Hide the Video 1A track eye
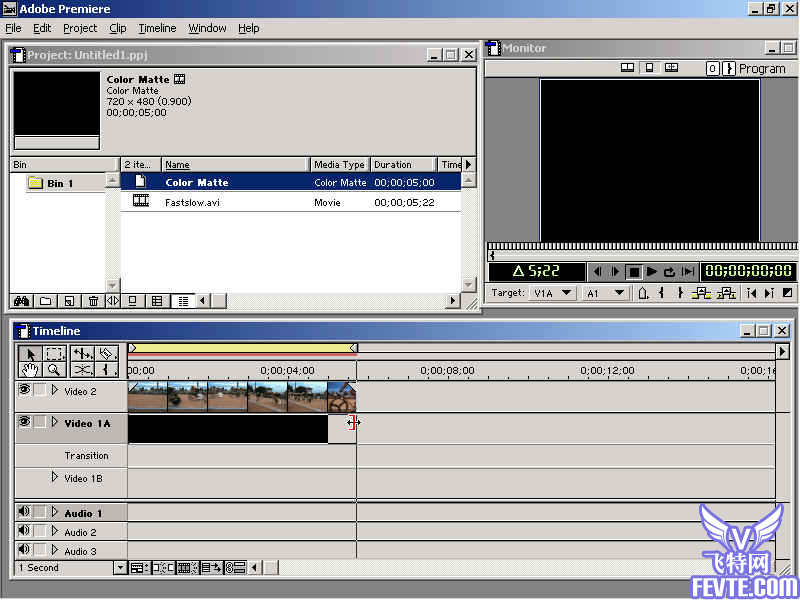 click(24, 422)
